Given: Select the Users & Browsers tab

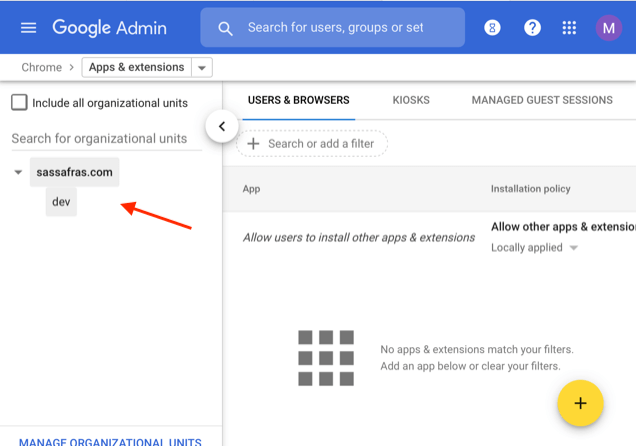Looking at the screenshot, I should [298, 100].
